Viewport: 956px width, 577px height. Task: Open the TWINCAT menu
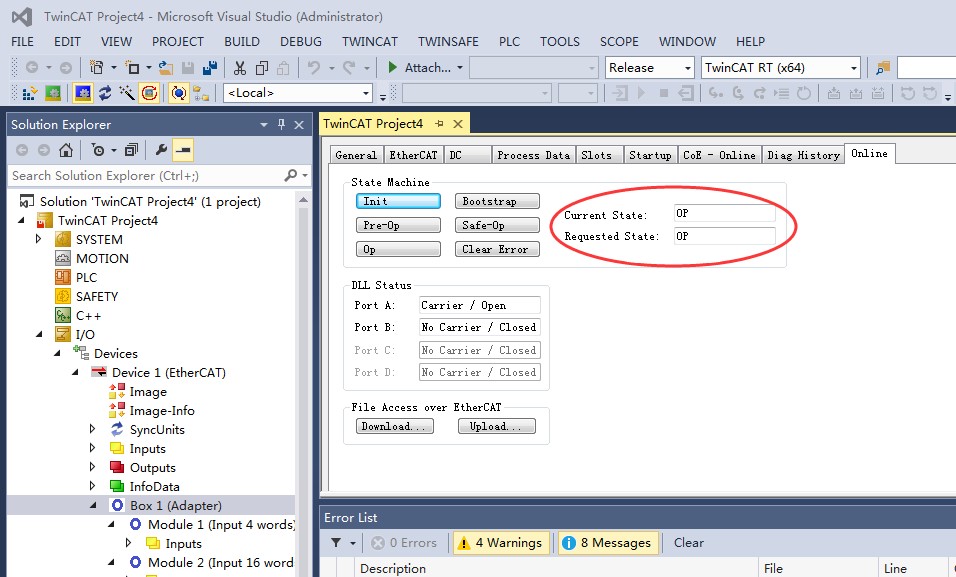369,41
